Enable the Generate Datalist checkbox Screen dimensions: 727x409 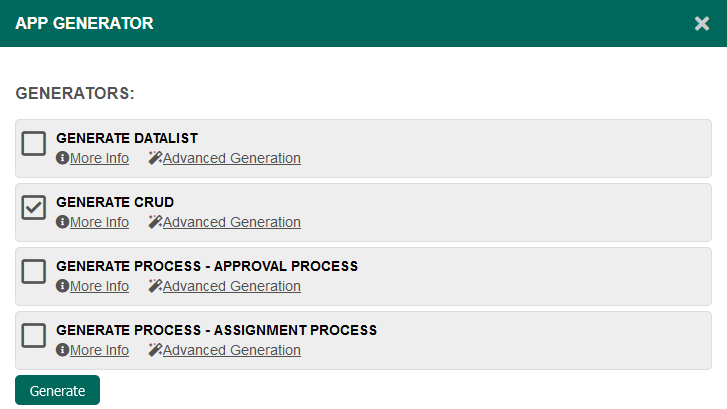[x=34, y=144]
